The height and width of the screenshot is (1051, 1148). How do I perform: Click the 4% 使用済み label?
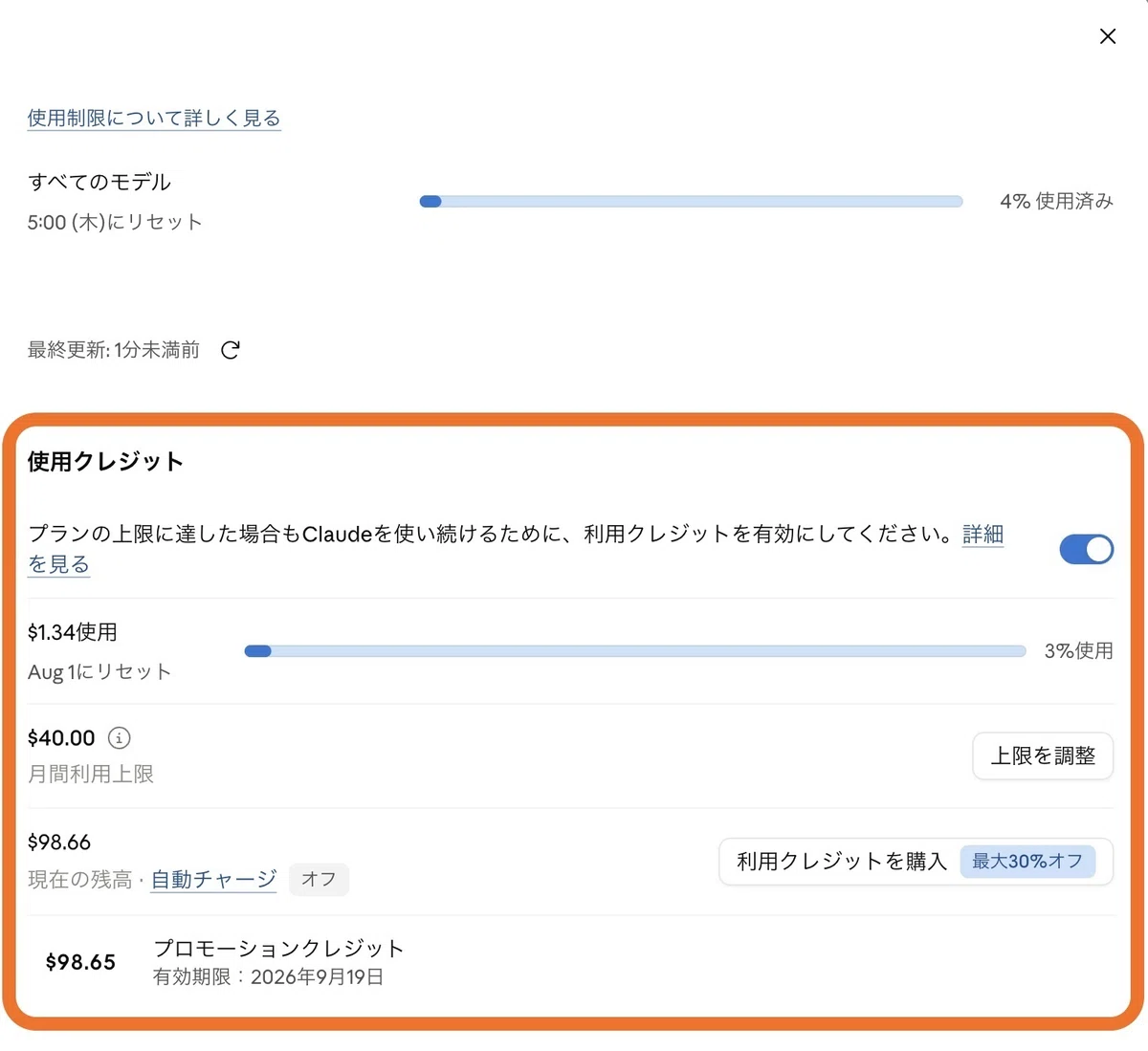tap(1056, 201)
